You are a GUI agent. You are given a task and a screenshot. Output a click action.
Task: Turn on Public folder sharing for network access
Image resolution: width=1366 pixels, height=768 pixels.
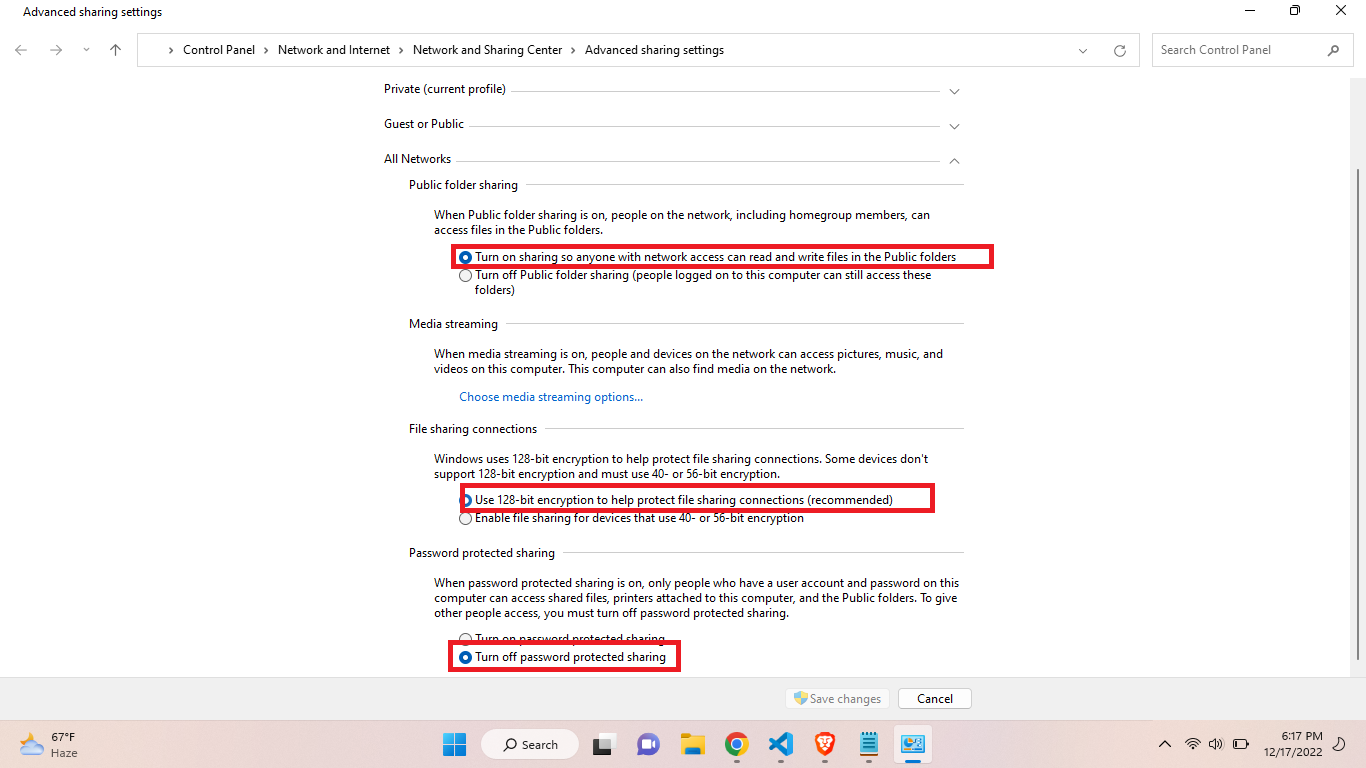[x=465, y=257]
